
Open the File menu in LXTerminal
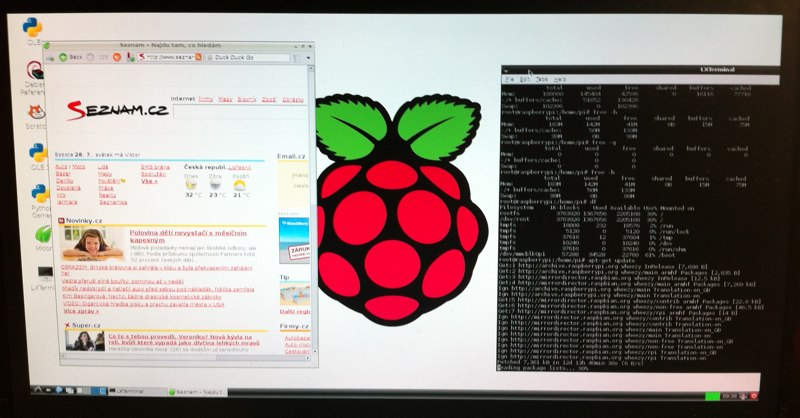[509, 80]
